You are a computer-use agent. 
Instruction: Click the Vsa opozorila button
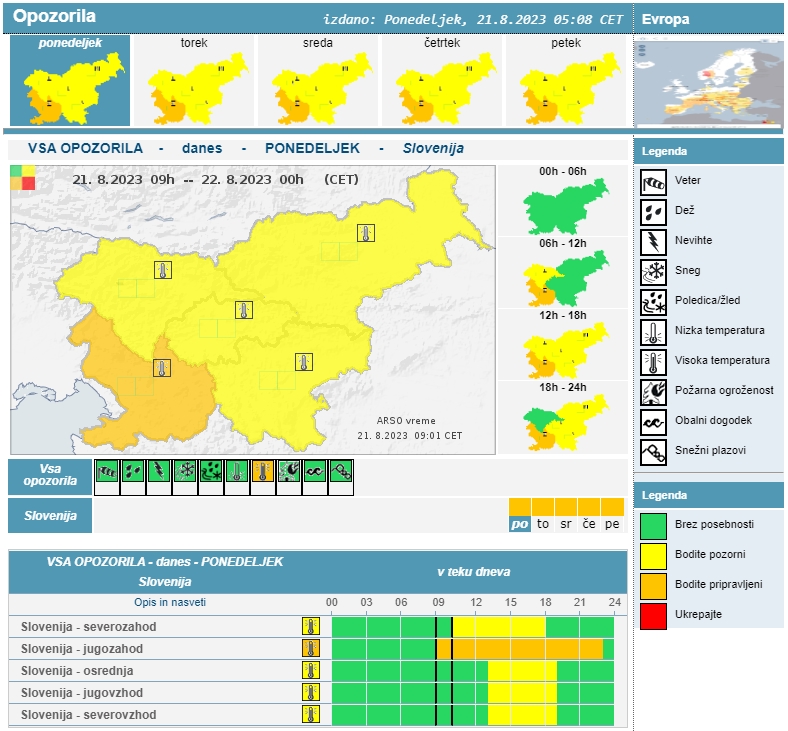(50, 476)
